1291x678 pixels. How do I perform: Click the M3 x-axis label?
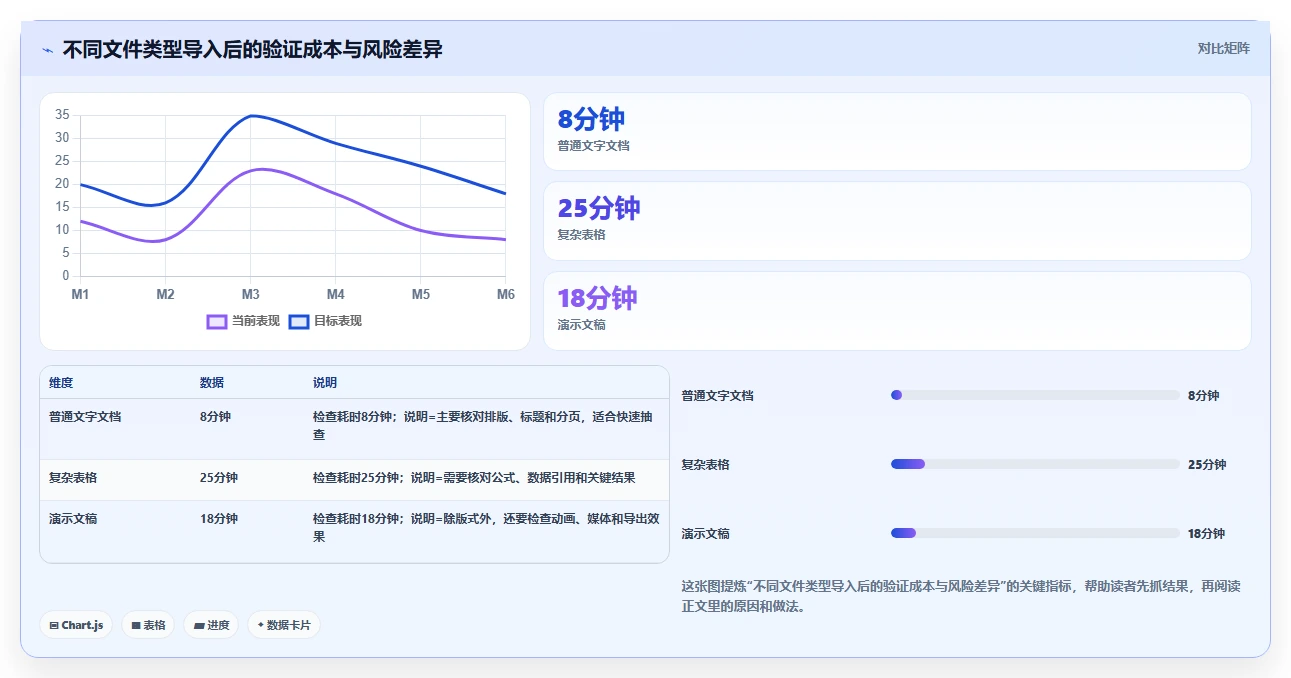tap(250, 294)
